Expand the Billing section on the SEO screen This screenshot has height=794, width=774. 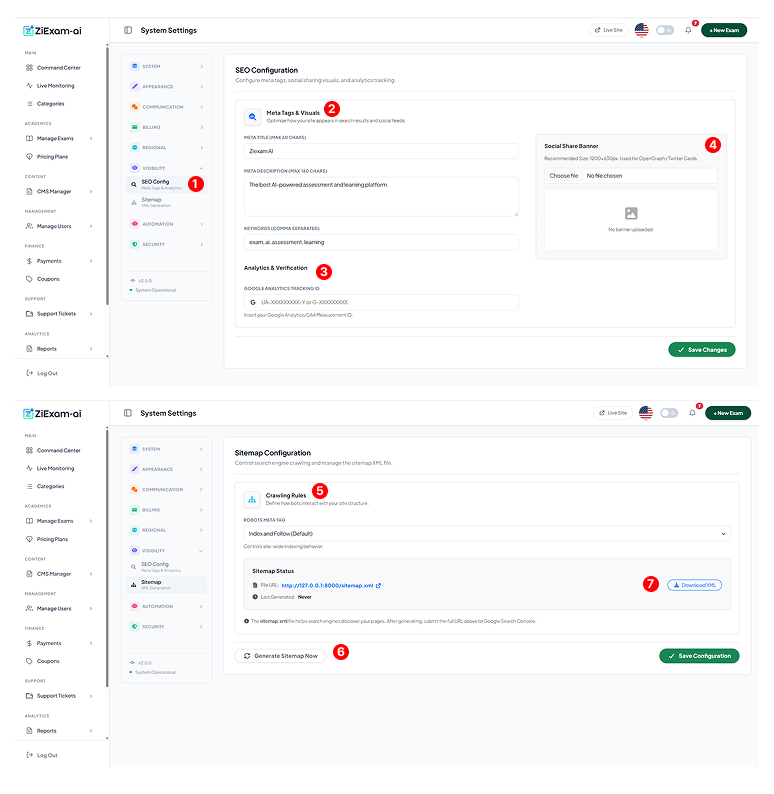(166, 127)
